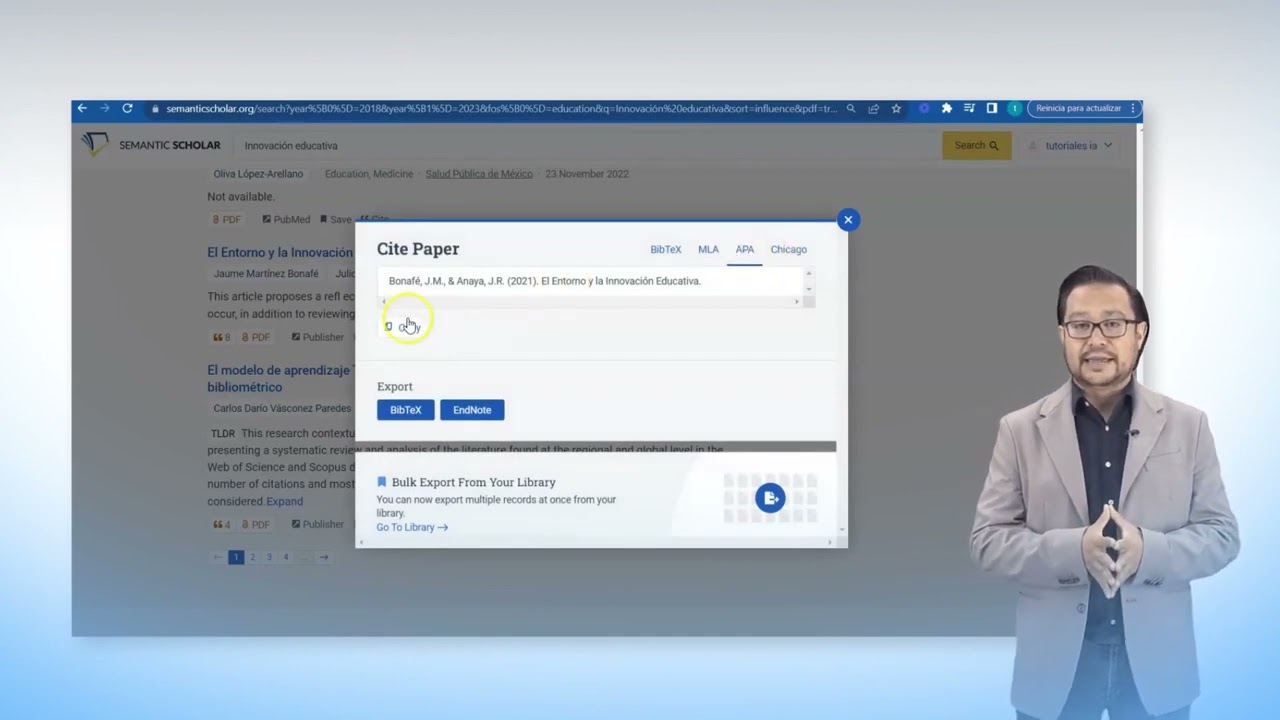Go to next results page arrow
This screenshot has height=720, width=1280.
[323, 557]
